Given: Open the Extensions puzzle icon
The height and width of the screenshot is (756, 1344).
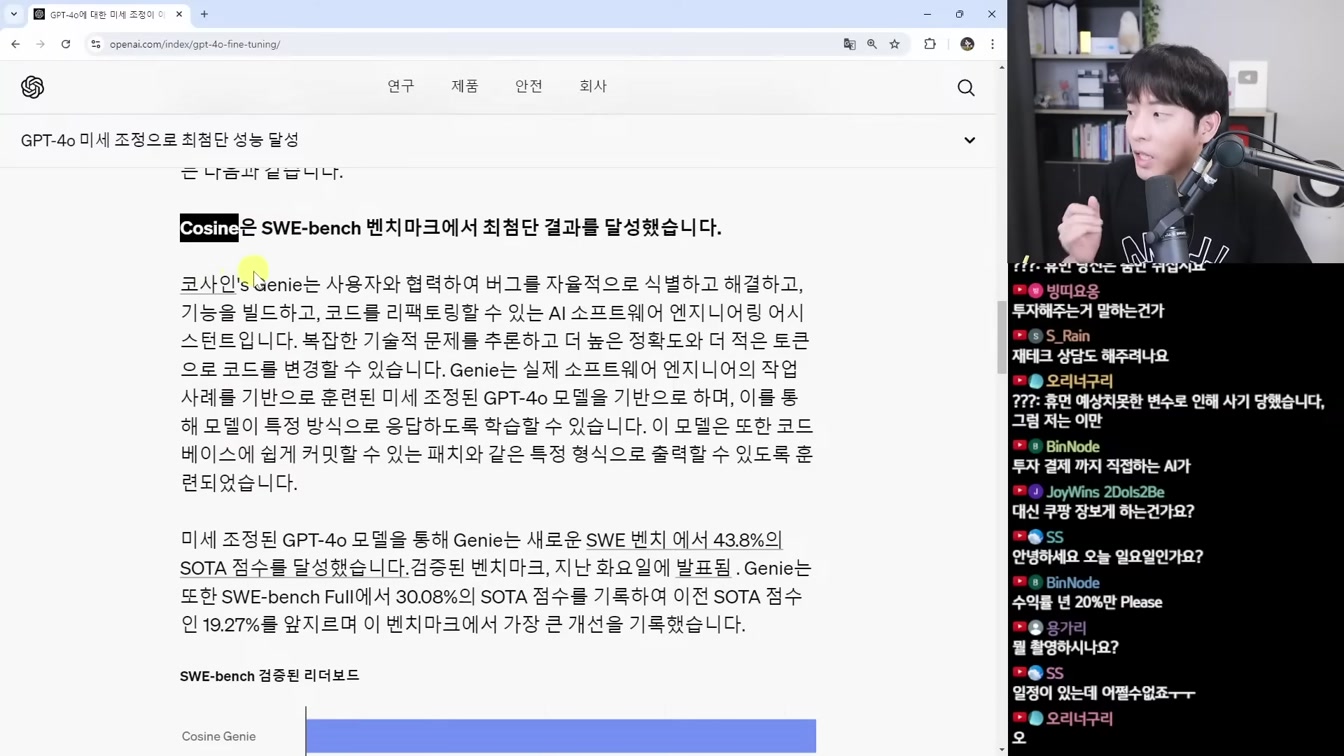Looking at the screenshot, I should click(930, 44).
